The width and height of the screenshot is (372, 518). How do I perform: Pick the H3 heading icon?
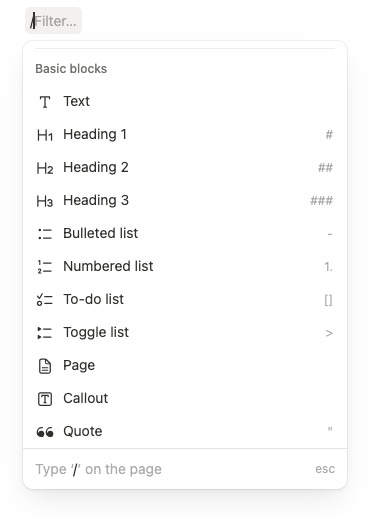[x=45, y=201]
